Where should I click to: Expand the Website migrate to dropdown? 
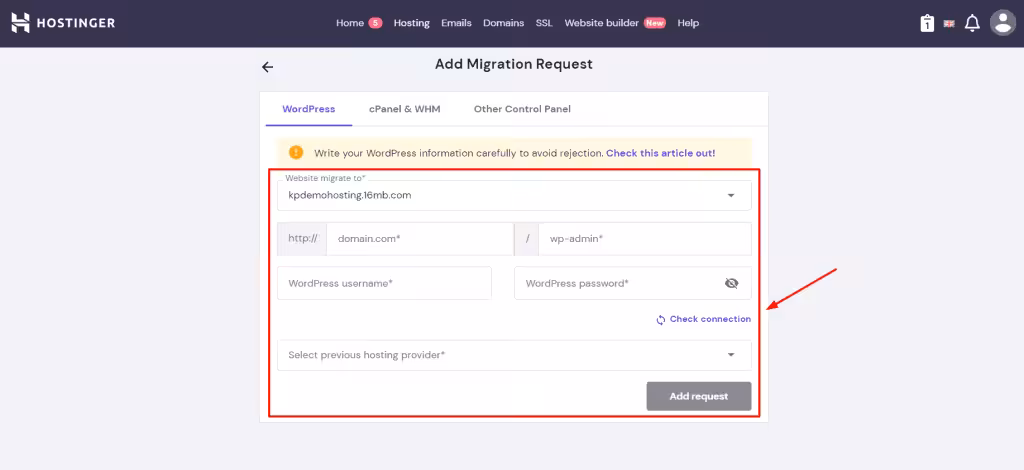tap(514, 195)
